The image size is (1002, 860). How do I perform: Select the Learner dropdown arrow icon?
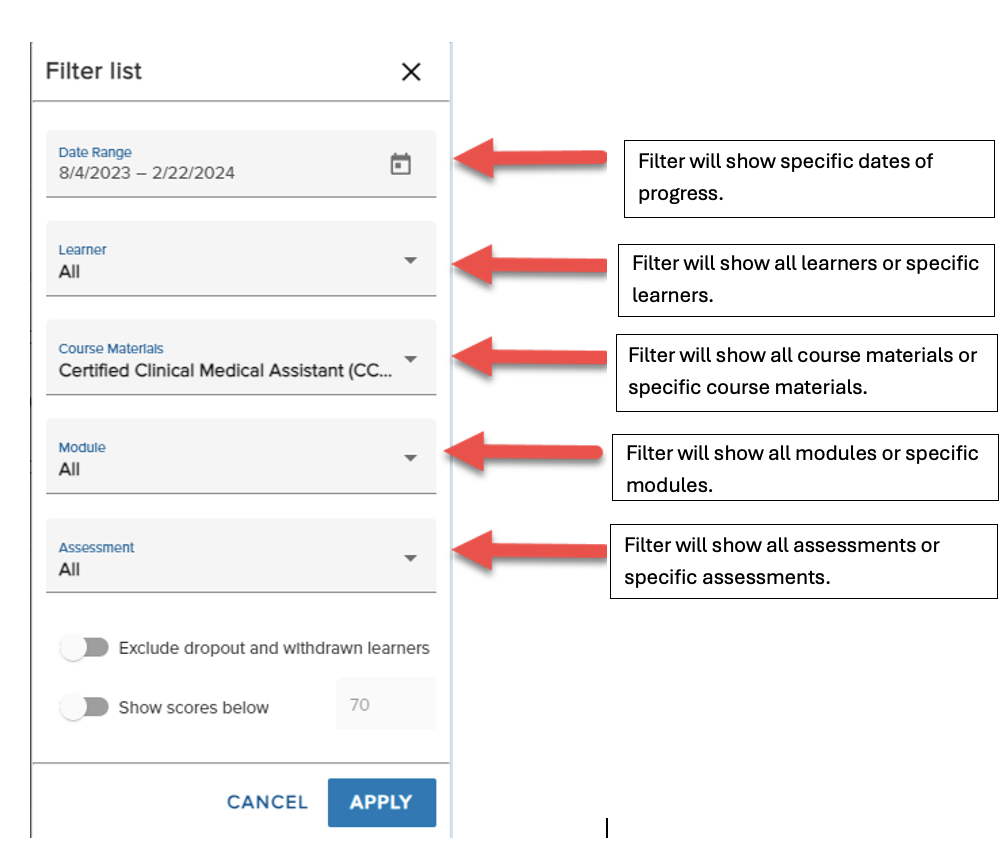(410, 259)
